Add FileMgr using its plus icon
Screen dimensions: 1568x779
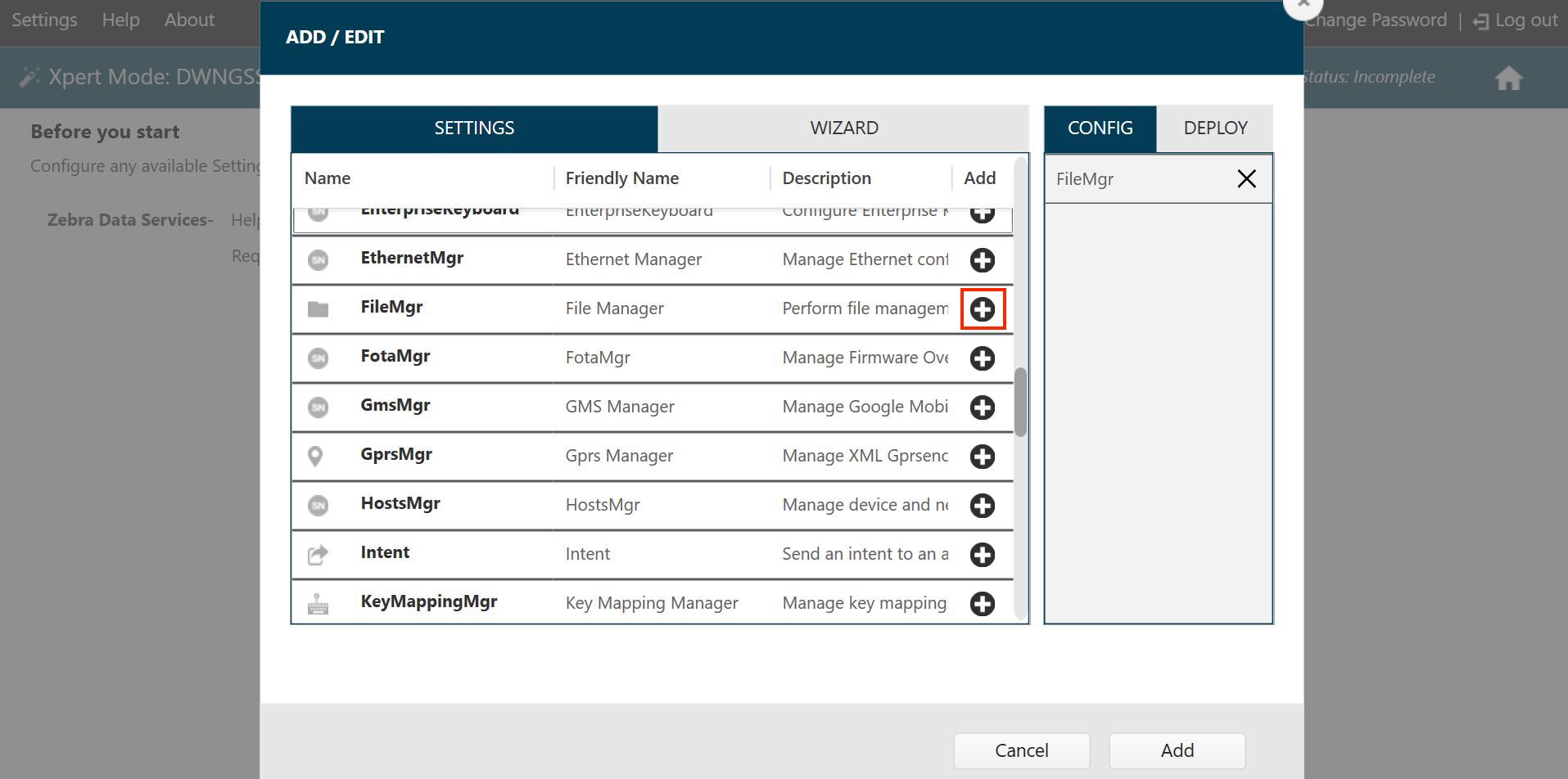982,309
